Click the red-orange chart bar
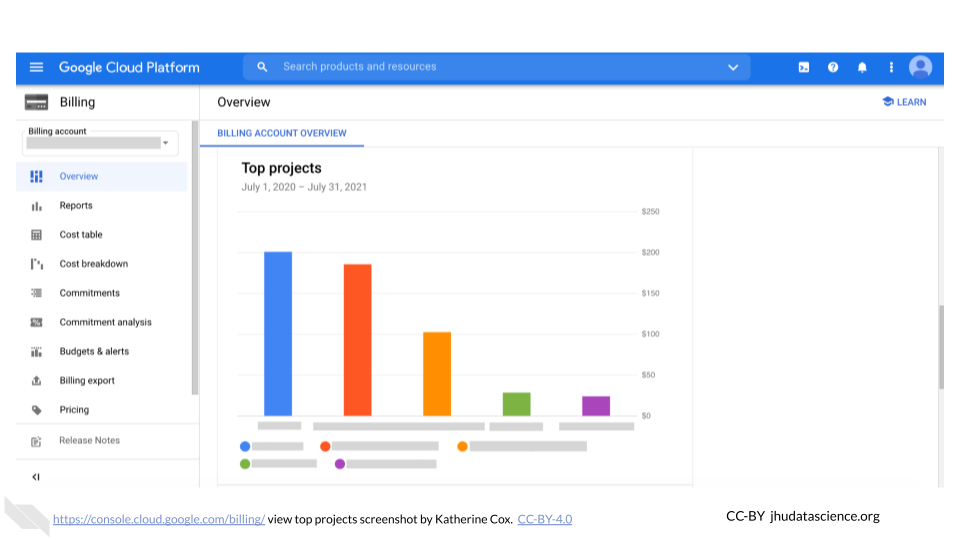 tap(358, 340)
